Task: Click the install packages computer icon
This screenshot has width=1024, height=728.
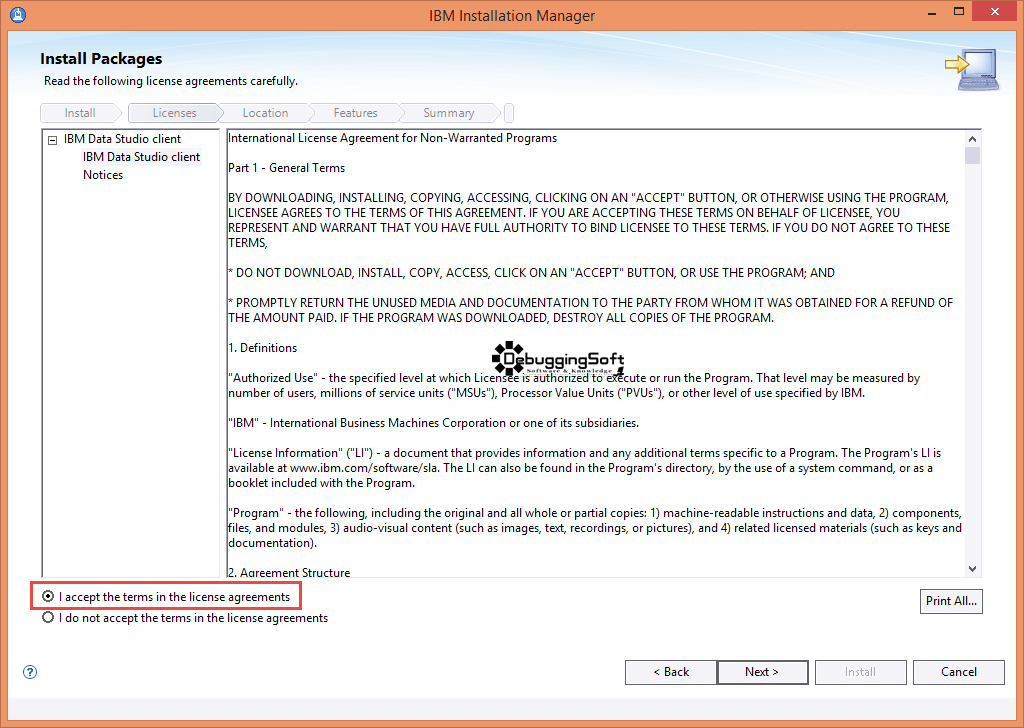Action: coord(972,69)
